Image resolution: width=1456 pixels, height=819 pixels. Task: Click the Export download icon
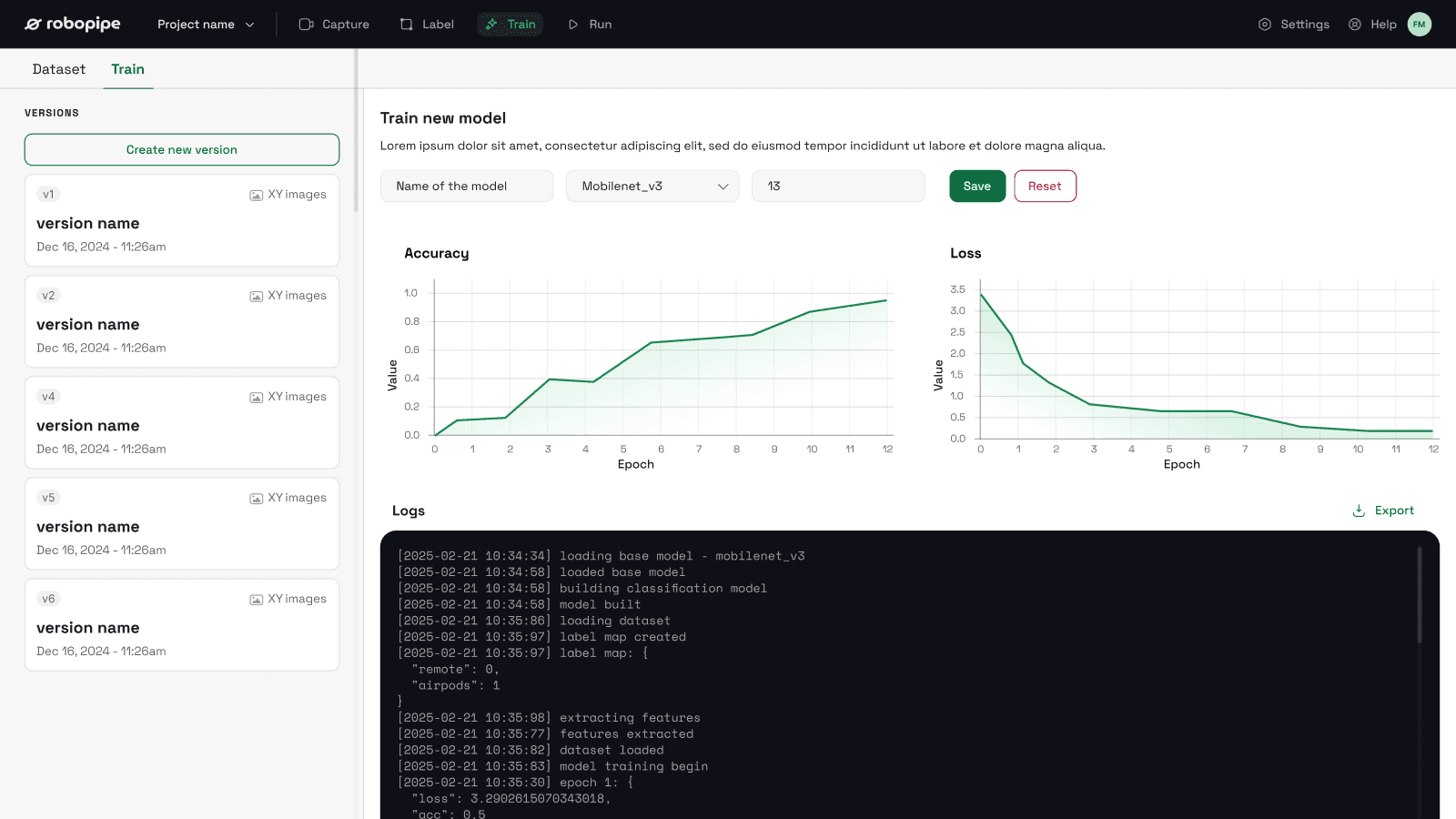[x=1359, y=511]
